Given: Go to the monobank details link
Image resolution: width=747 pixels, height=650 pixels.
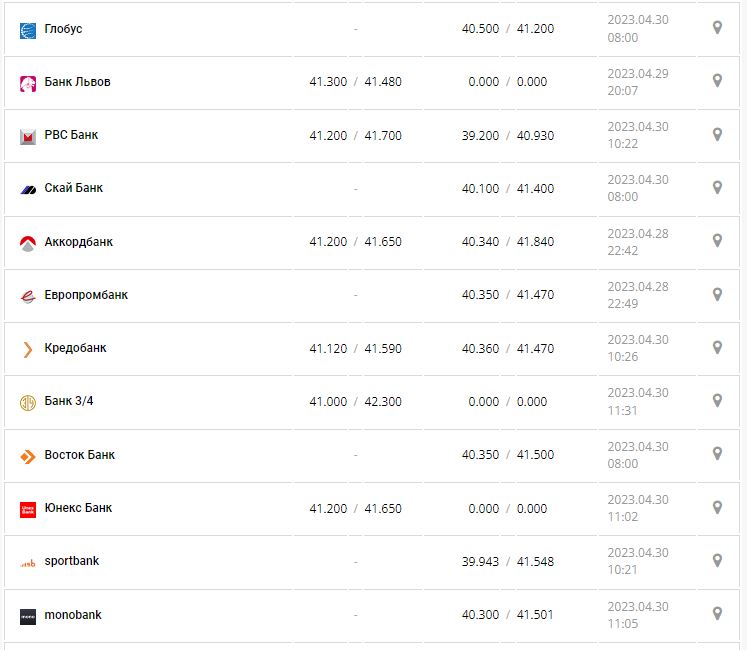Looking at the screenshot, I should pyautogui.click(x=73, y=615).
